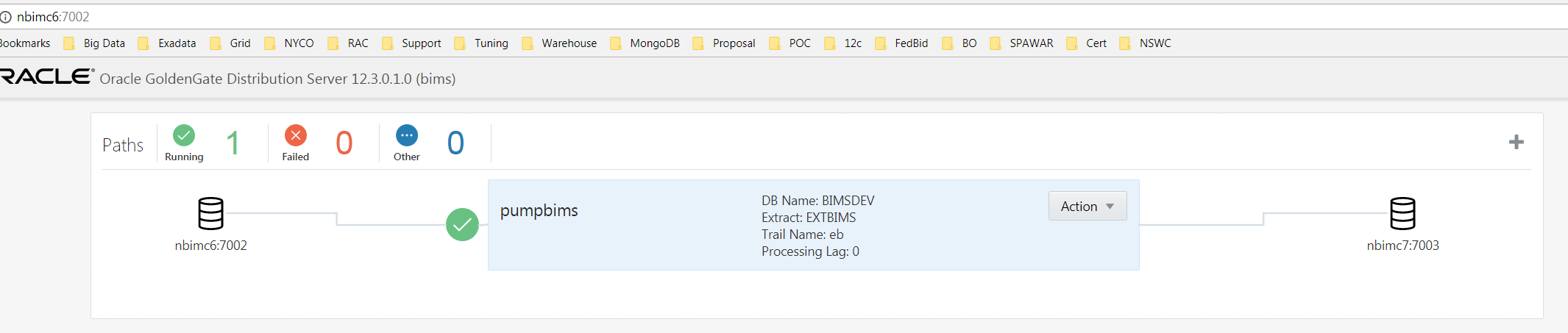The width and height of the screenshot is (1568, 333).
Task: Open the Exadata bookmarks folder
Action: tap(168, 43)
